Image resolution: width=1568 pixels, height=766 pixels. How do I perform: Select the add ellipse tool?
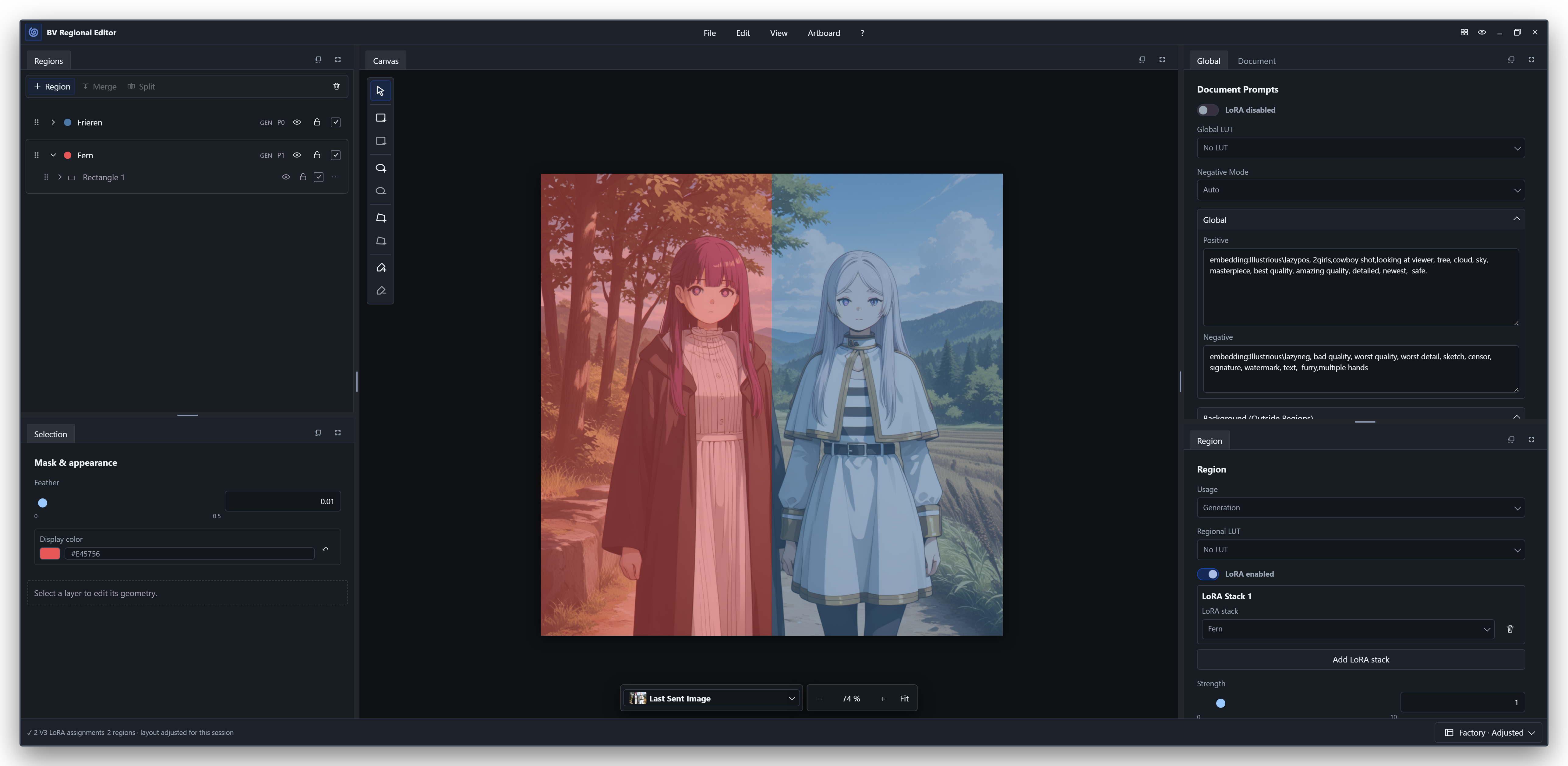click(x=380, y=168)
